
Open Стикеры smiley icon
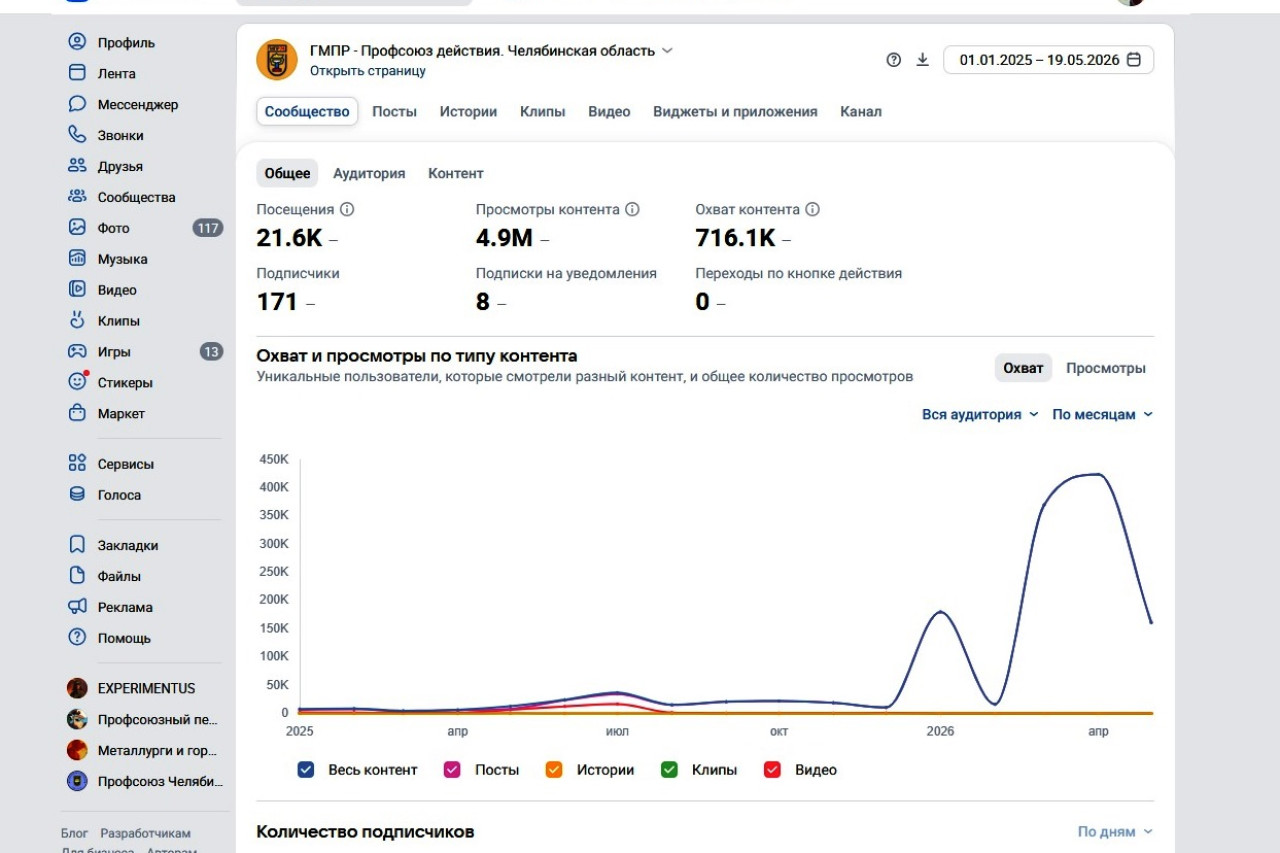[77, 382]
